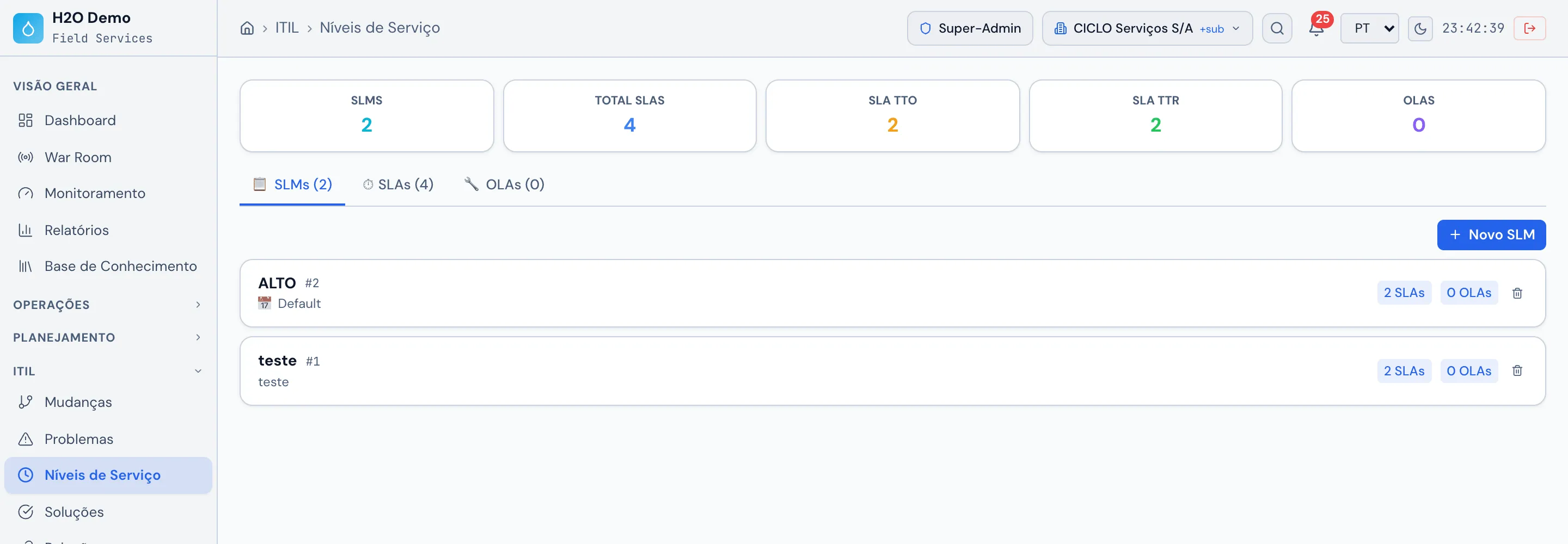Select Níveis de Serviço sidebar item
Screen dimensions: 1568x544
point(108,475)
